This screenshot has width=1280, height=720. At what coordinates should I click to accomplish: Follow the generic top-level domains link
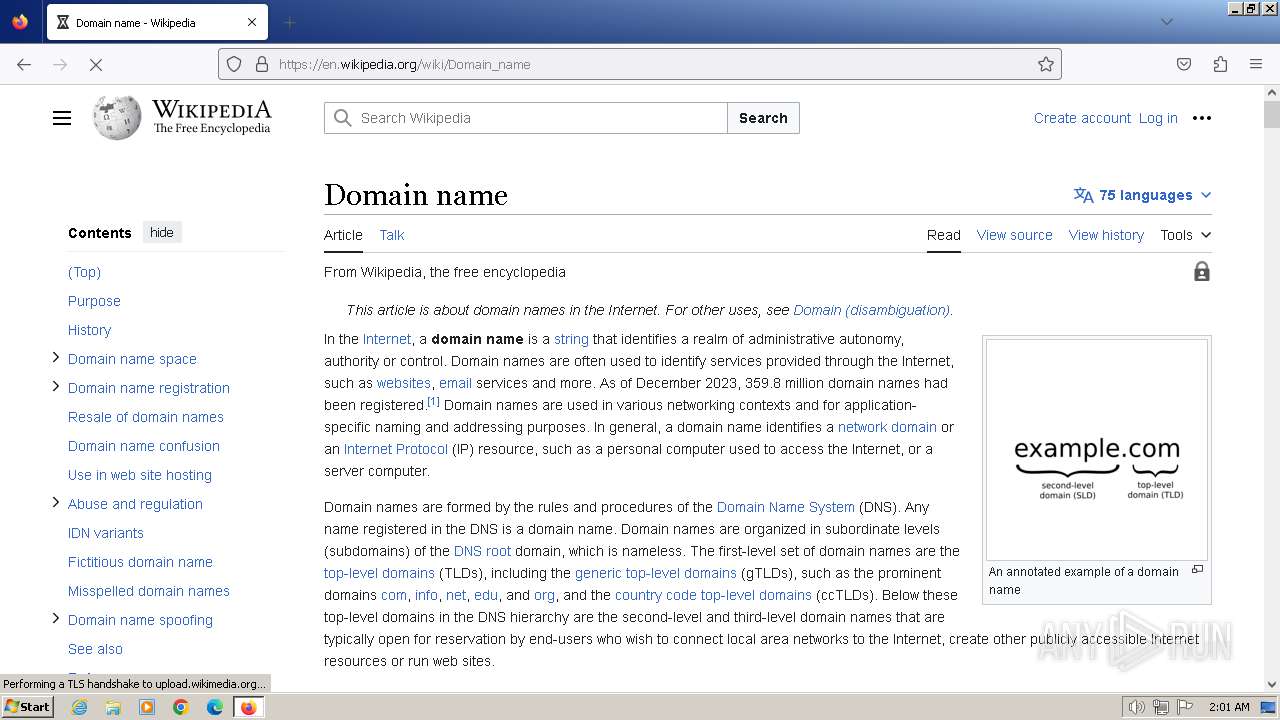pos(656,573)
